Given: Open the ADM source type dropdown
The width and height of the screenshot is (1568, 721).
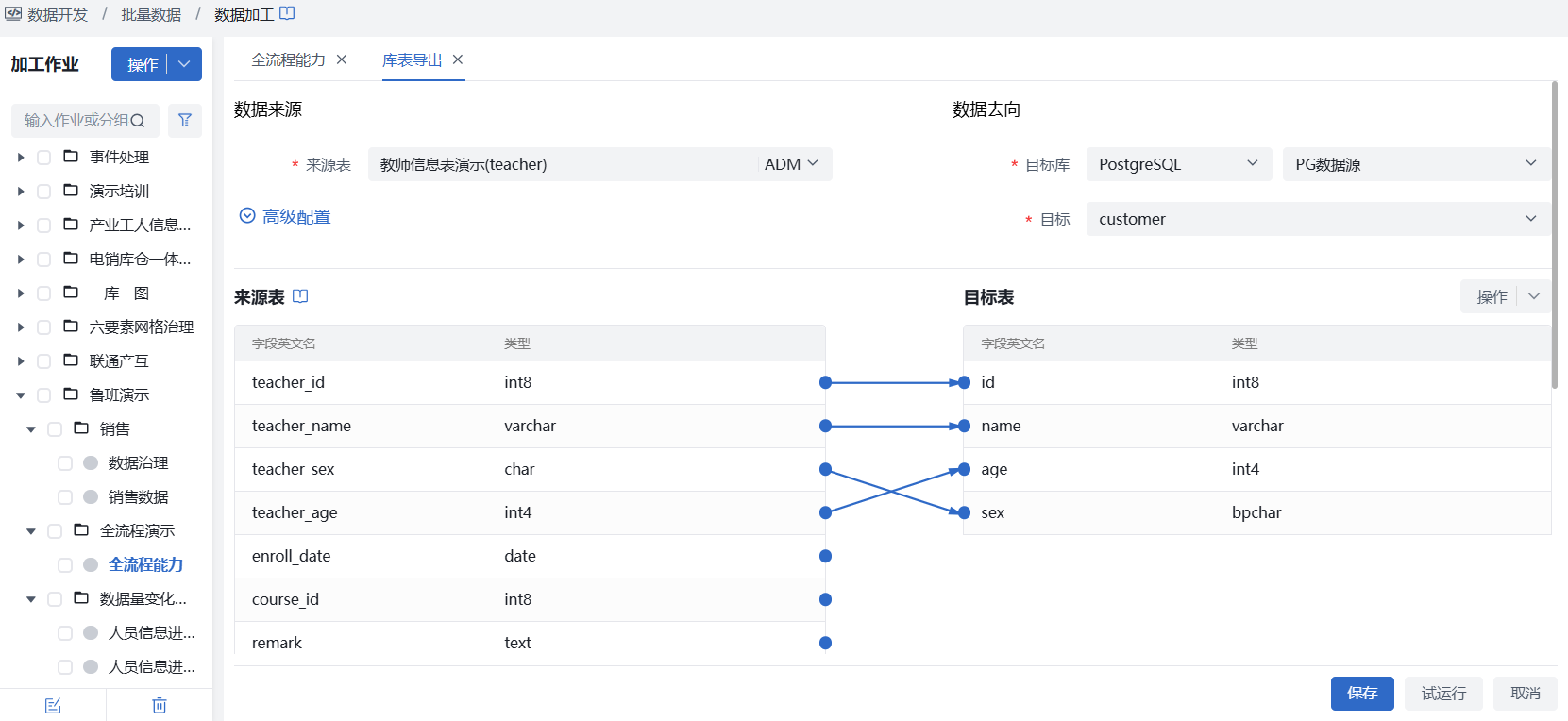Looking at the screenshot, I should point(793,164).
